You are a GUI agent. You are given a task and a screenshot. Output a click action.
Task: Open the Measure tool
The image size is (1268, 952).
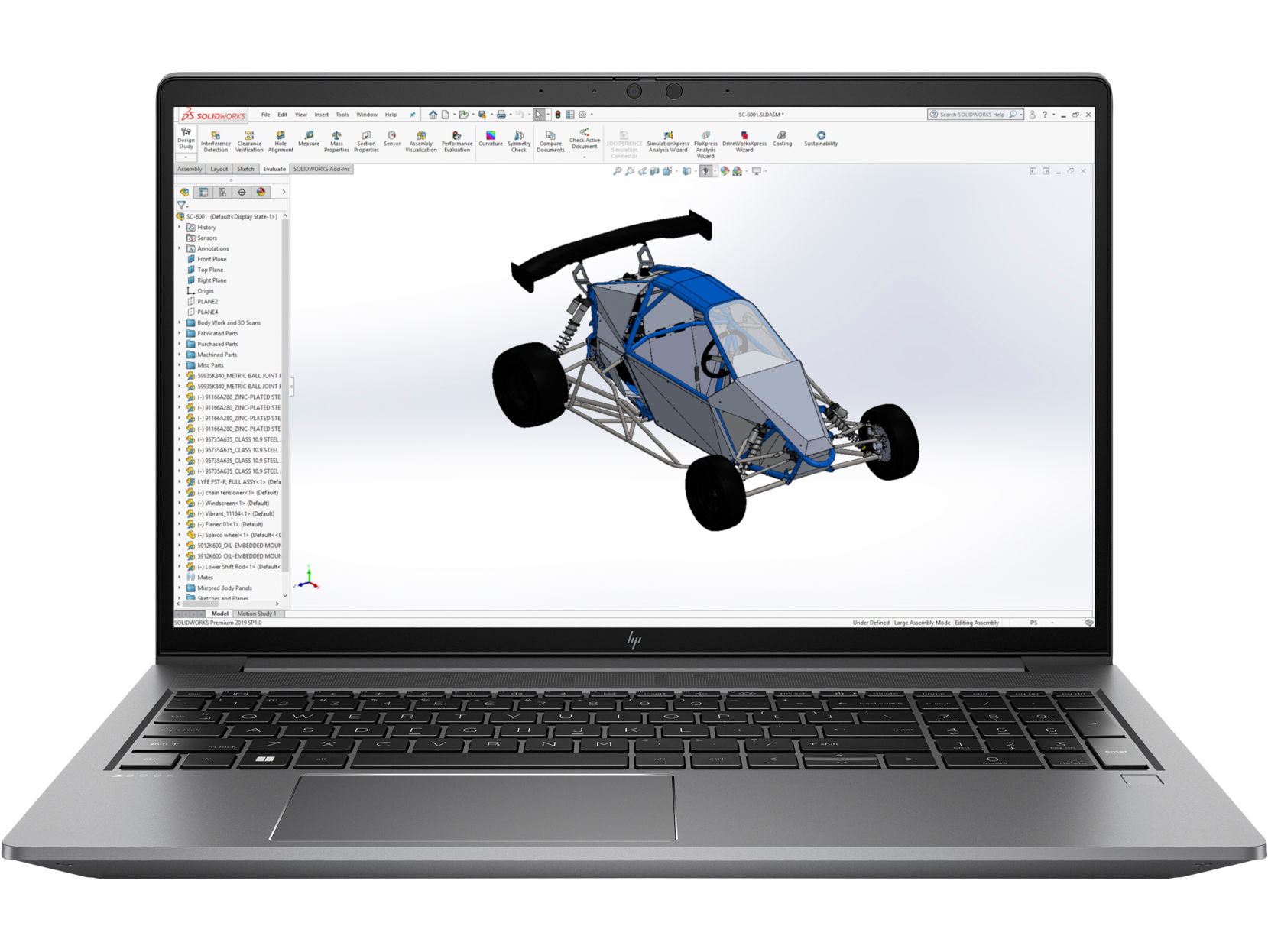309,138
